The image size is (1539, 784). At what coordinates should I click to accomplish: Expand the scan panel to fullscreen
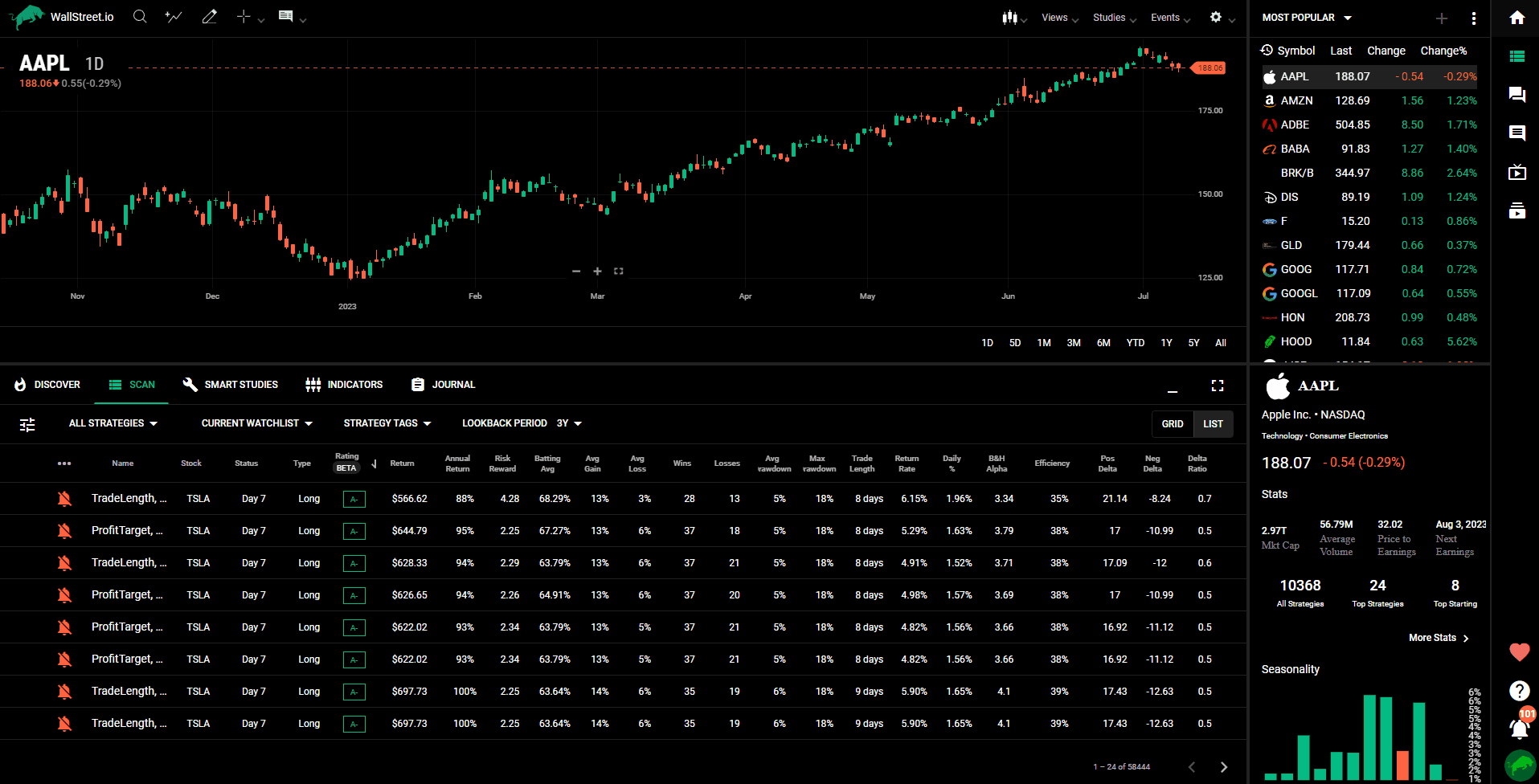click(x=1218, y=386)
